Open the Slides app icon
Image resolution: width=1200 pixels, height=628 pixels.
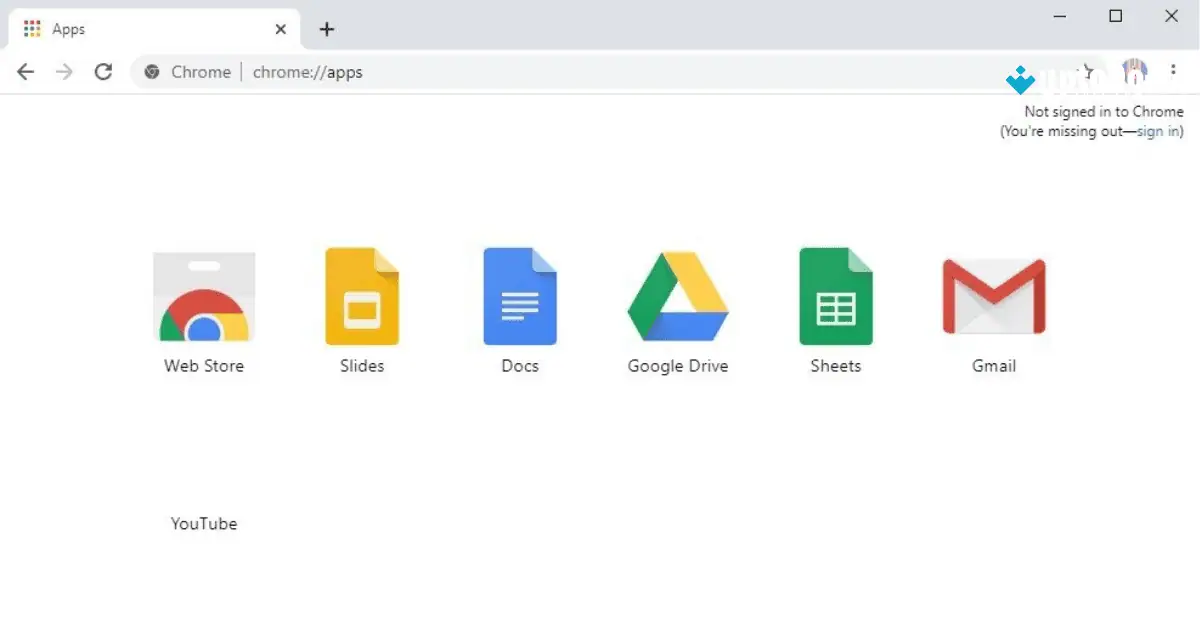361,295
